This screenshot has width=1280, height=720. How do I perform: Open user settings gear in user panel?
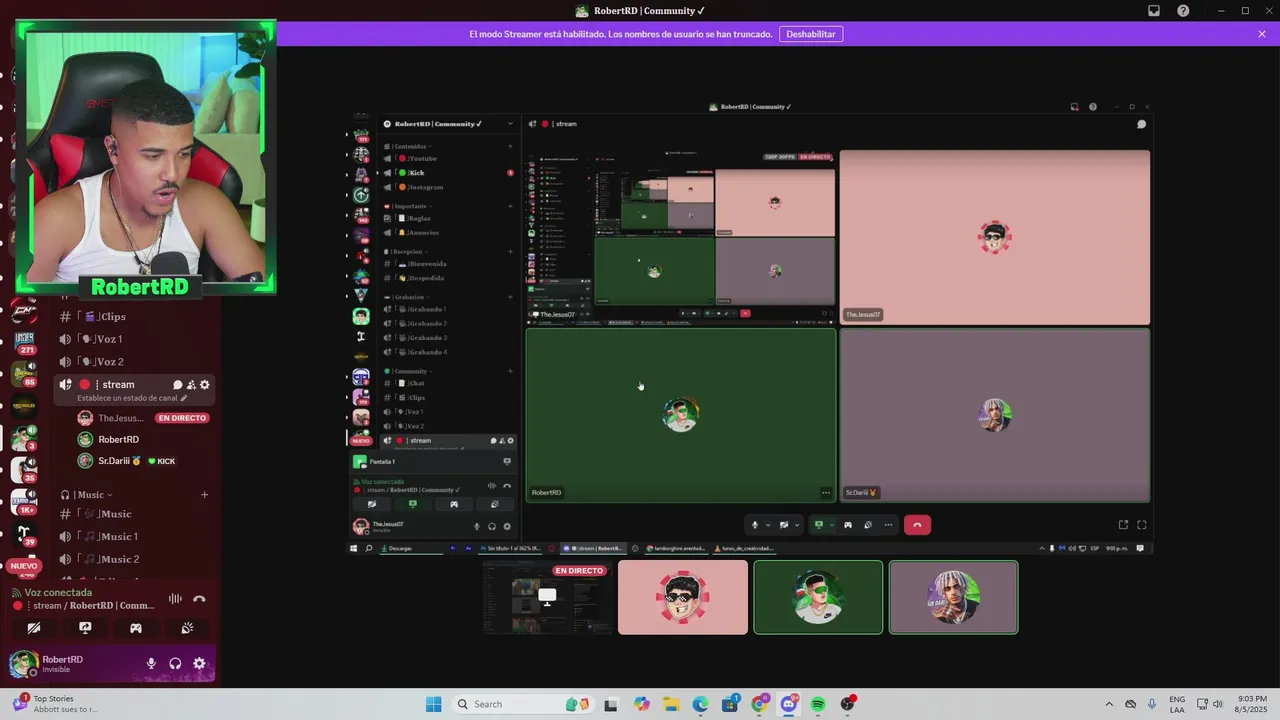point(199,664)
